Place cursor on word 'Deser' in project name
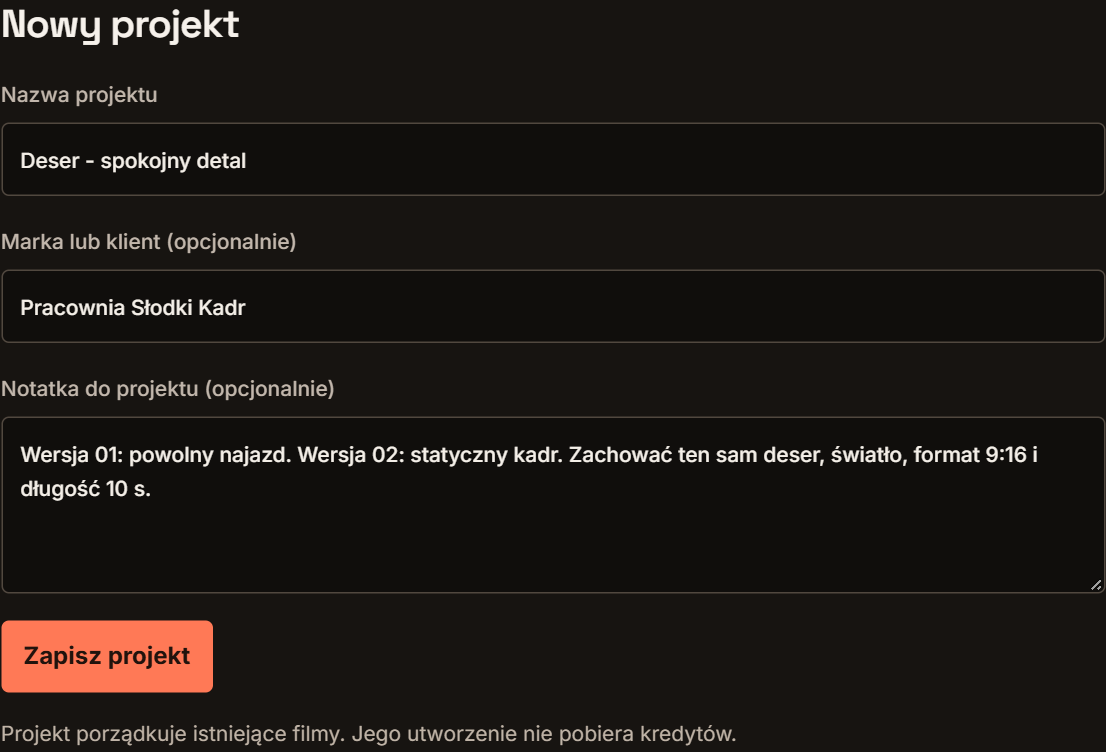Image resolution: width=1106 pixels, height=752 pixels. pyautogui.click(x=49, y=161)
